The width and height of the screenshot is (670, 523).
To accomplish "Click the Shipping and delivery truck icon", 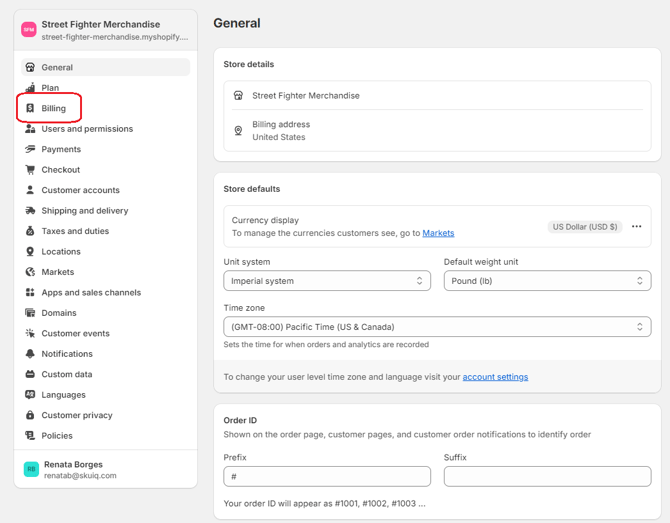I will point(30,210).
